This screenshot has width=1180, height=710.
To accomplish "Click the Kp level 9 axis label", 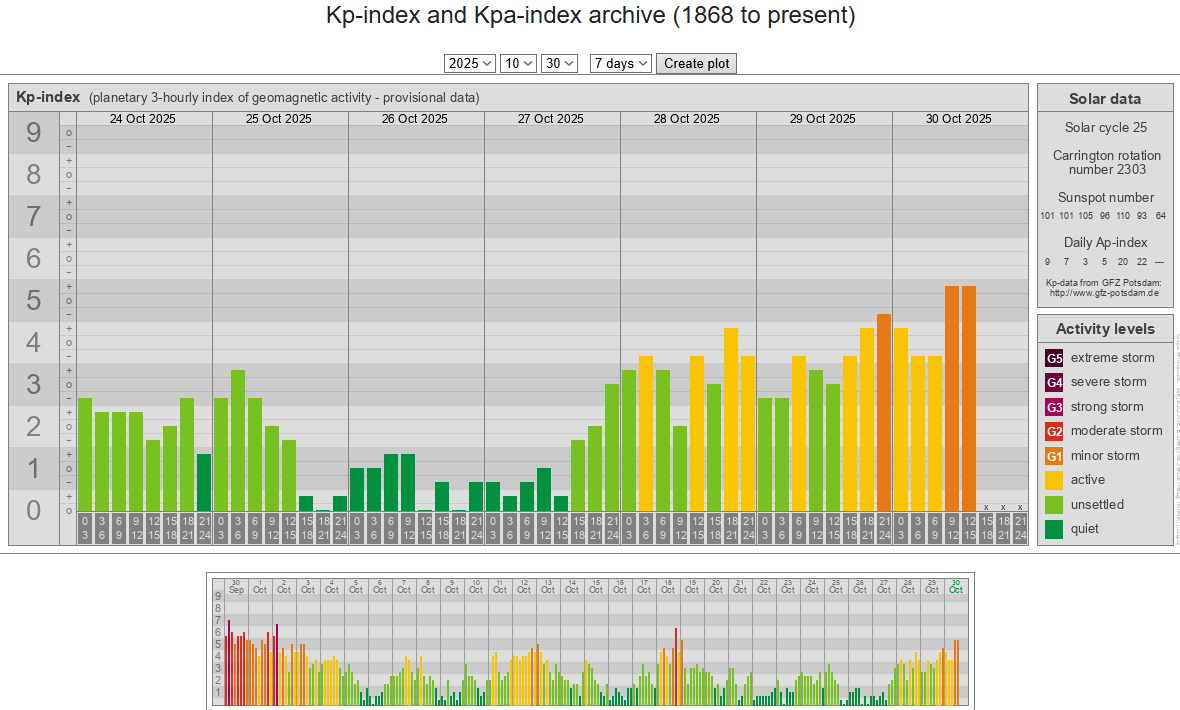I will (34, 133).
